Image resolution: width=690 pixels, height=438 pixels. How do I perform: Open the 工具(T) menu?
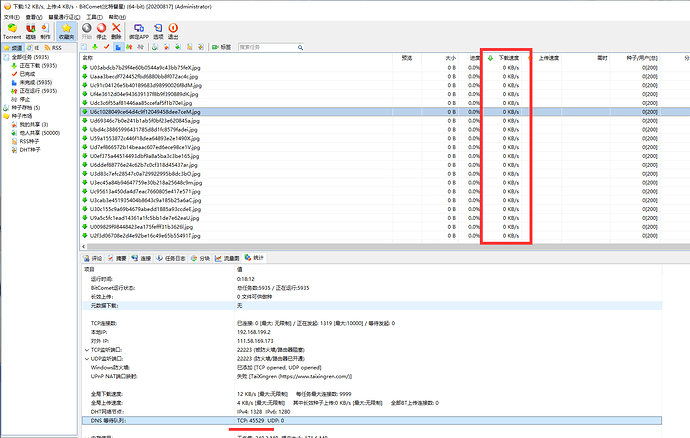click(94, 17)
